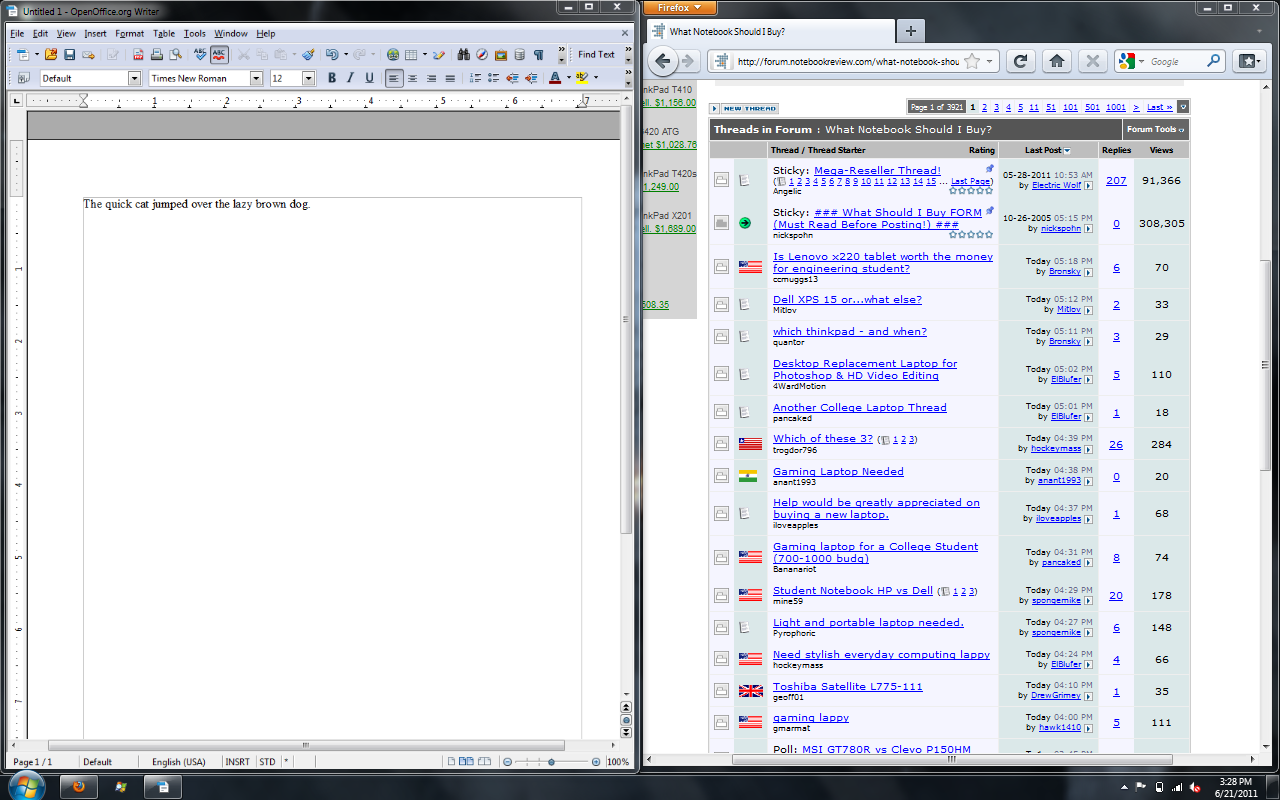This screenshot has height=800, width=1280.
Task: Adjust the zoom slider in Writer status bar
Action: click(551, 762)
